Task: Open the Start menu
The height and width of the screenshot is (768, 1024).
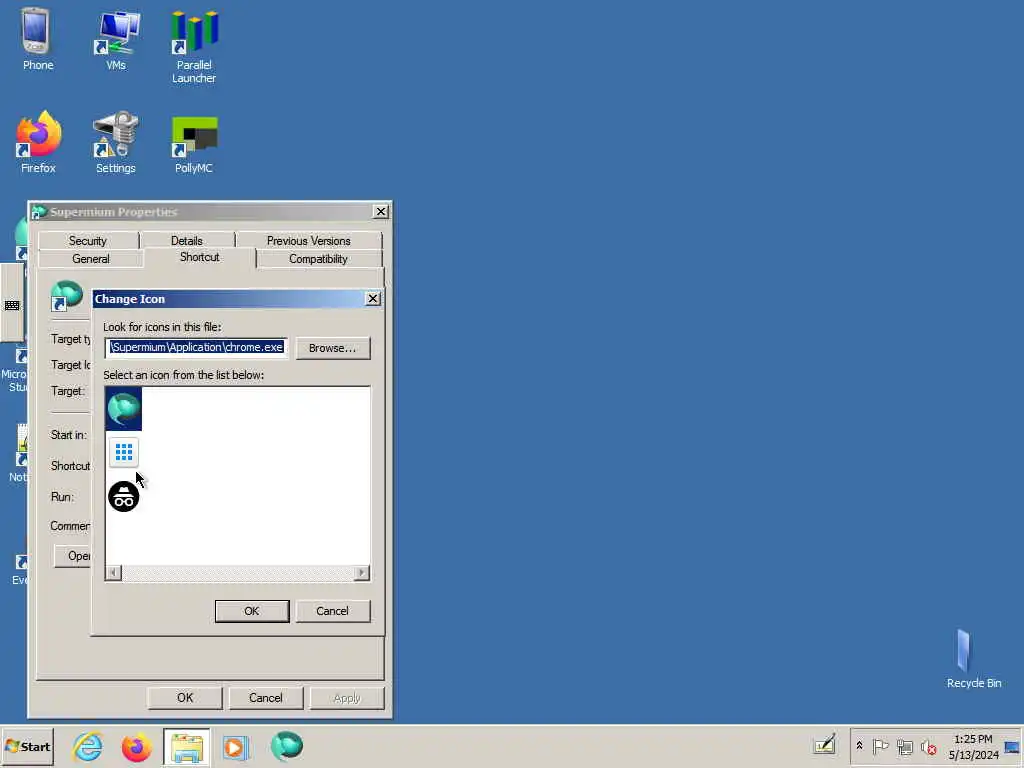Action: tap(27, 746)
